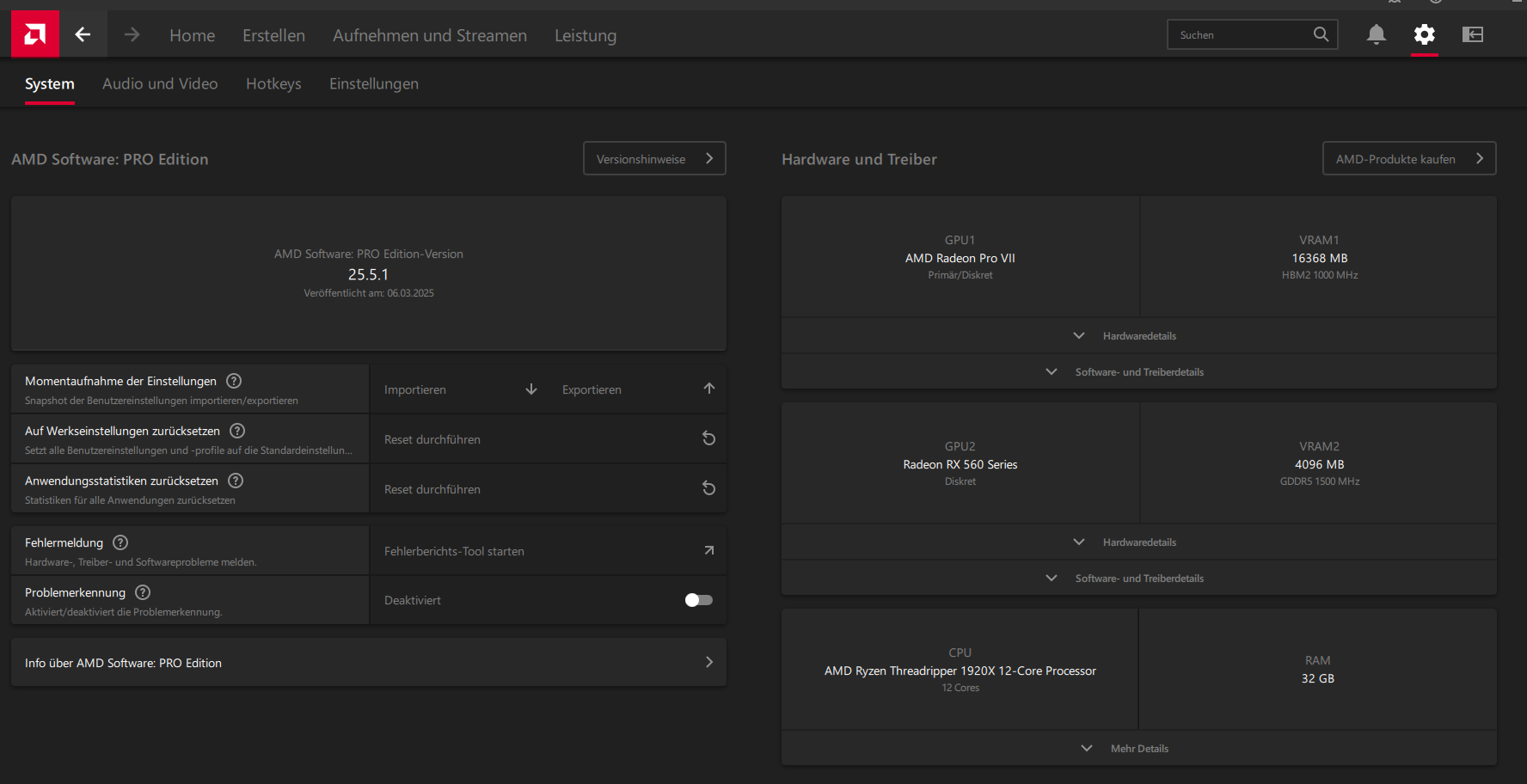
Task: Open the settings gear icon
Action: (1425, 34)
